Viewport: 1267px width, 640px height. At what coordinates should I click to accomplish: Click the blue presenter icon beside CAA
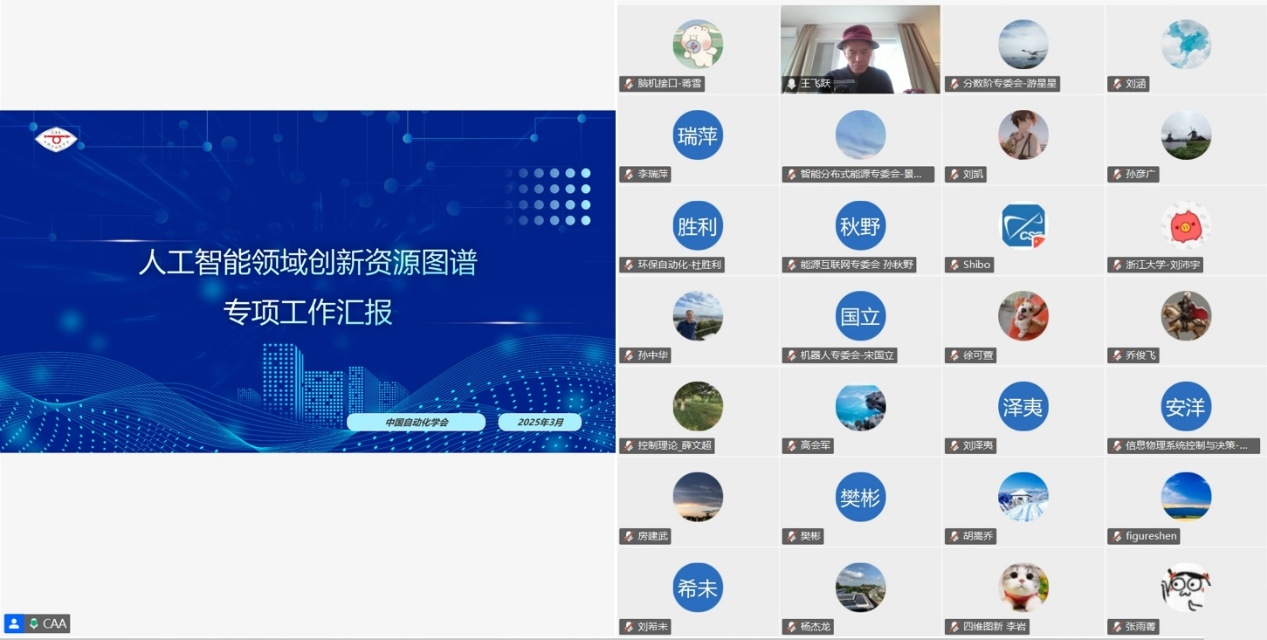point(14,623)
